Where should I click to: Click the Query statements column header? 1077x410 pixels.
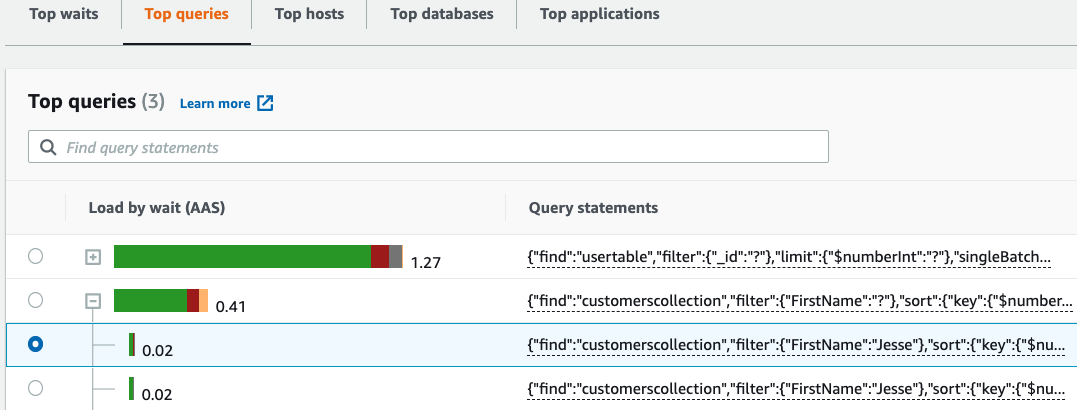(593, 208)
